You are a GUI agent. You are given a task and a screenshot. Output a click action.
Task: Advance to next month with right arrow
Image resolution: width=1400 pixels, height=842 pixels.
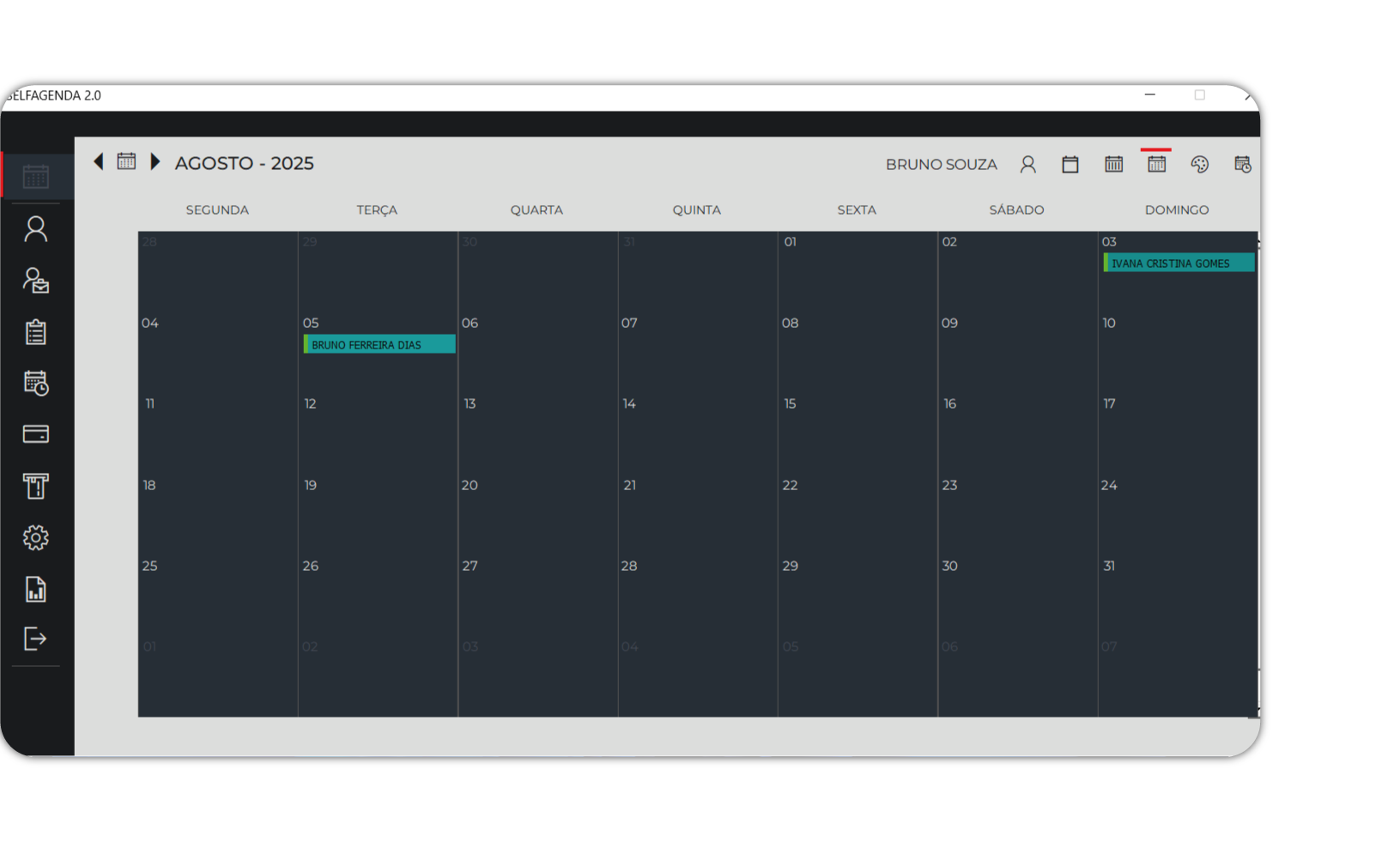click(x=155, y=161)
